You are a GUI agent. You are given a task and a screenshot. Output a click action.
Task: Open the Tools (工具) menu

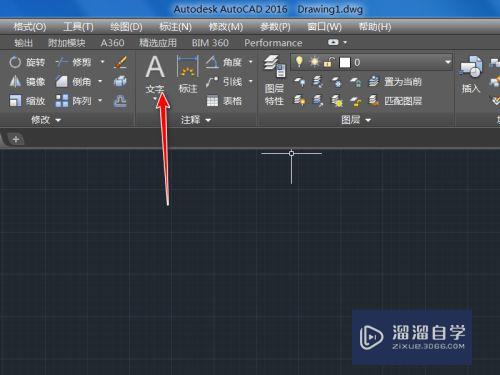pyautogui.click(x=78, y=27)
